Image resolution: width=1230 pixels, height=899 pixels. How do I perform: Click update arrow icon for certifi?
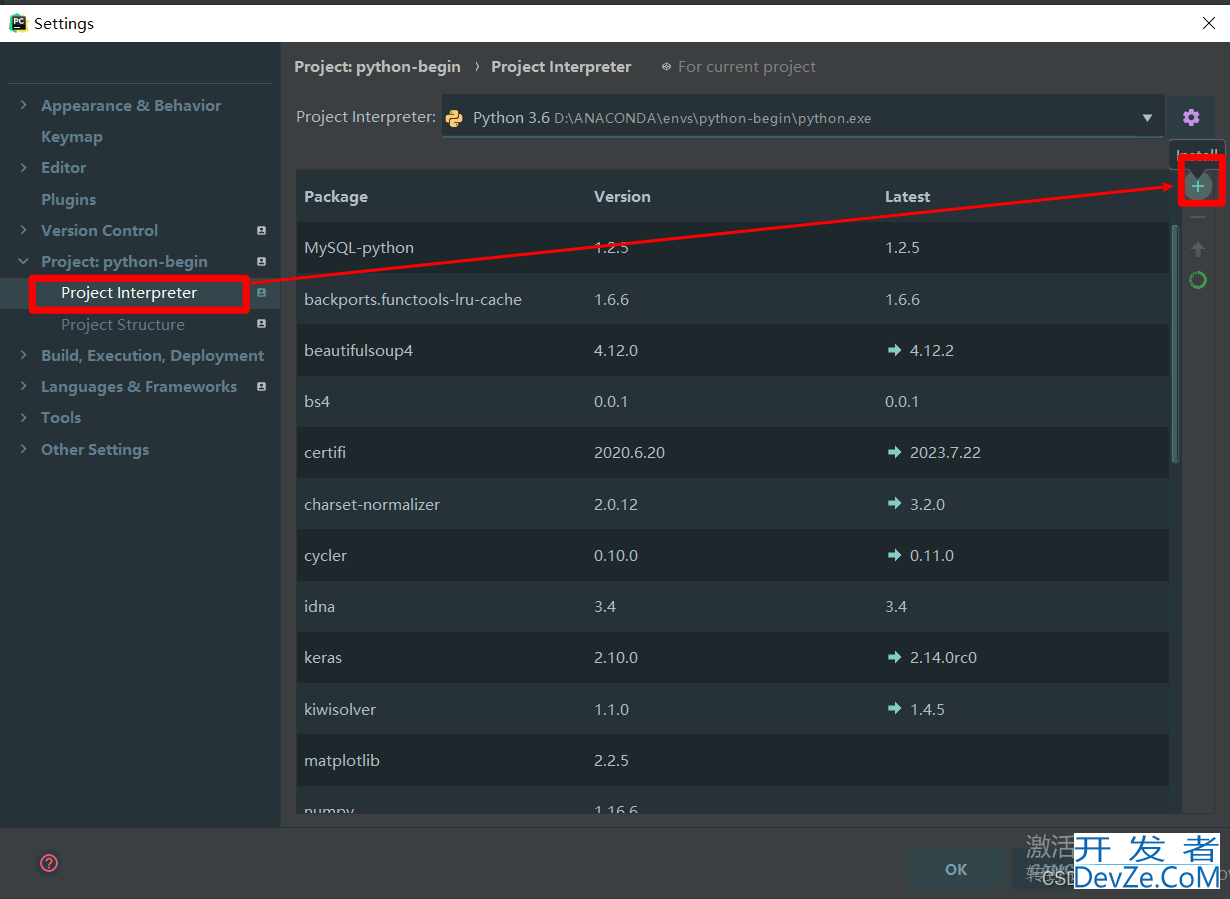click(x=894, y=452)
